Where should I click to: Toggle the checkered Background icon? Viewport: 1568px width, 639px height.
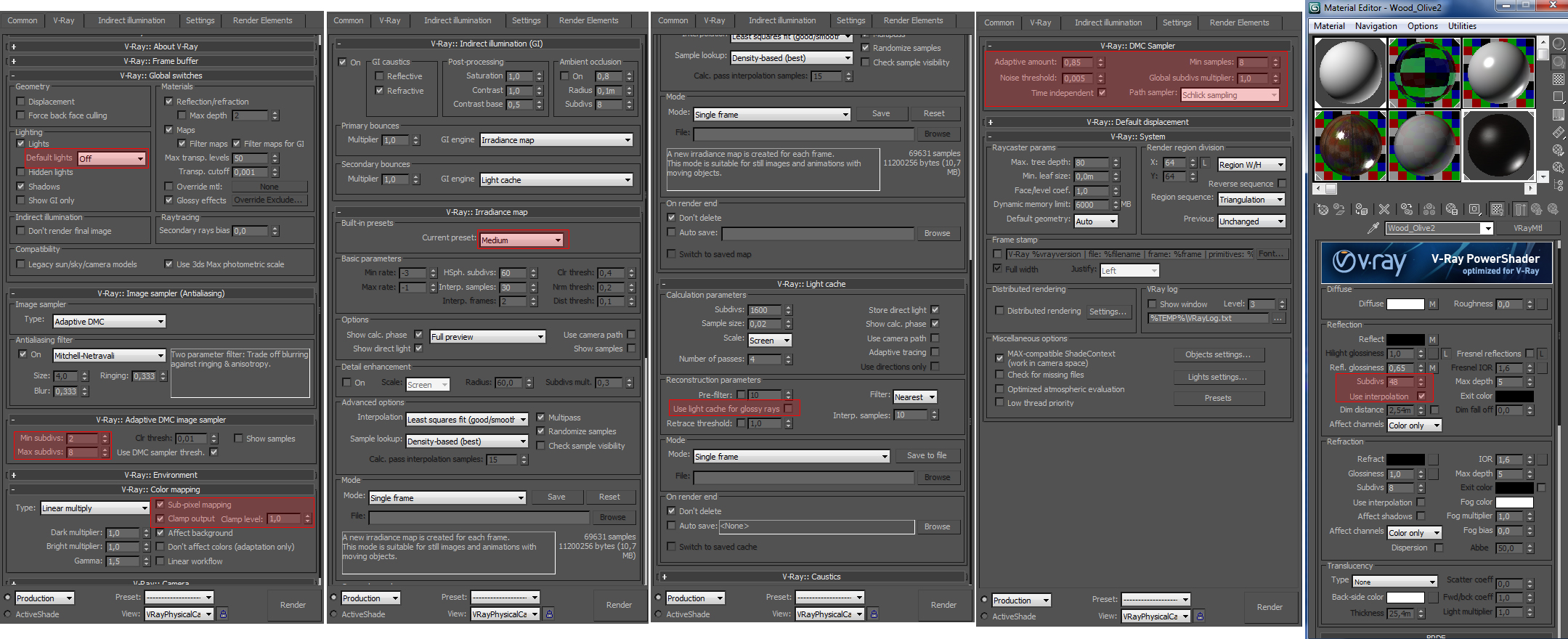tap(1558, 79)
